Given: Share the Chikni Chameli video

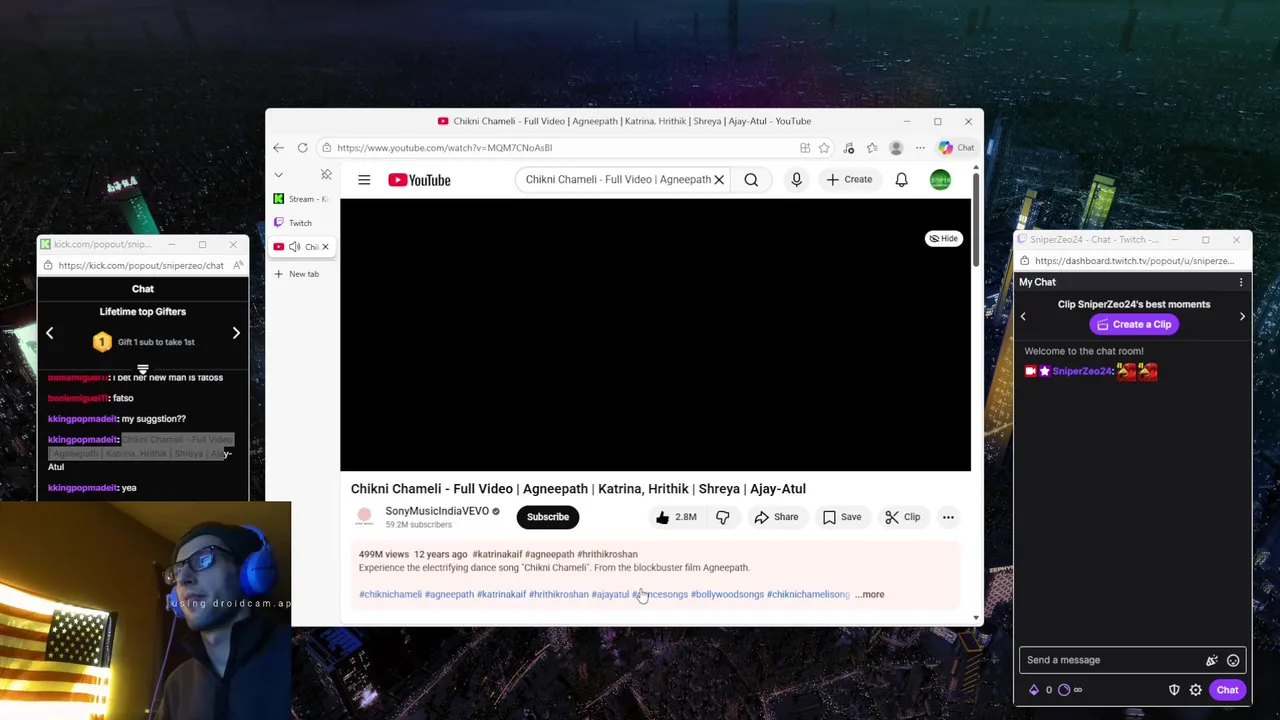Looking at the screenshot, I should pos(776,517).
